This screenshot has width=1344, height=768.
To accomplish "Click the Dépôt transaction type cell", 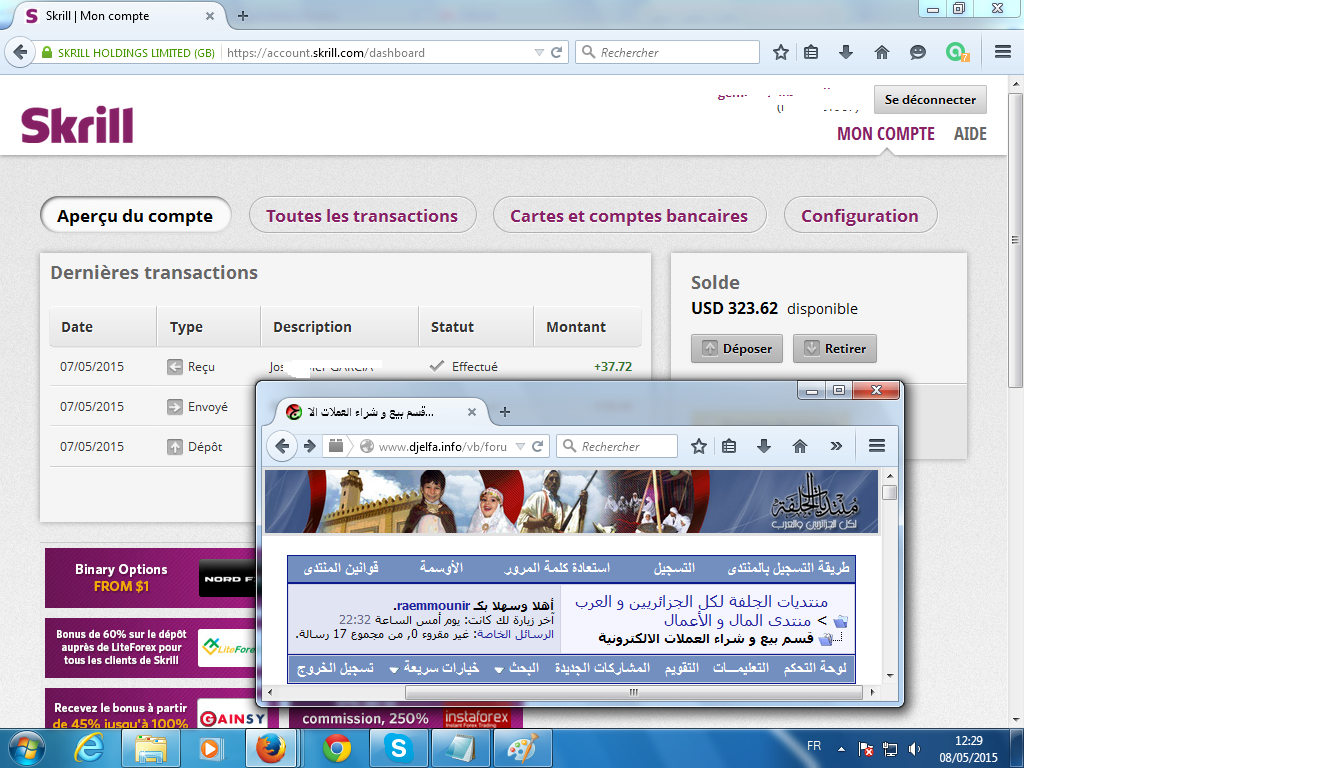I will (196, 447).
